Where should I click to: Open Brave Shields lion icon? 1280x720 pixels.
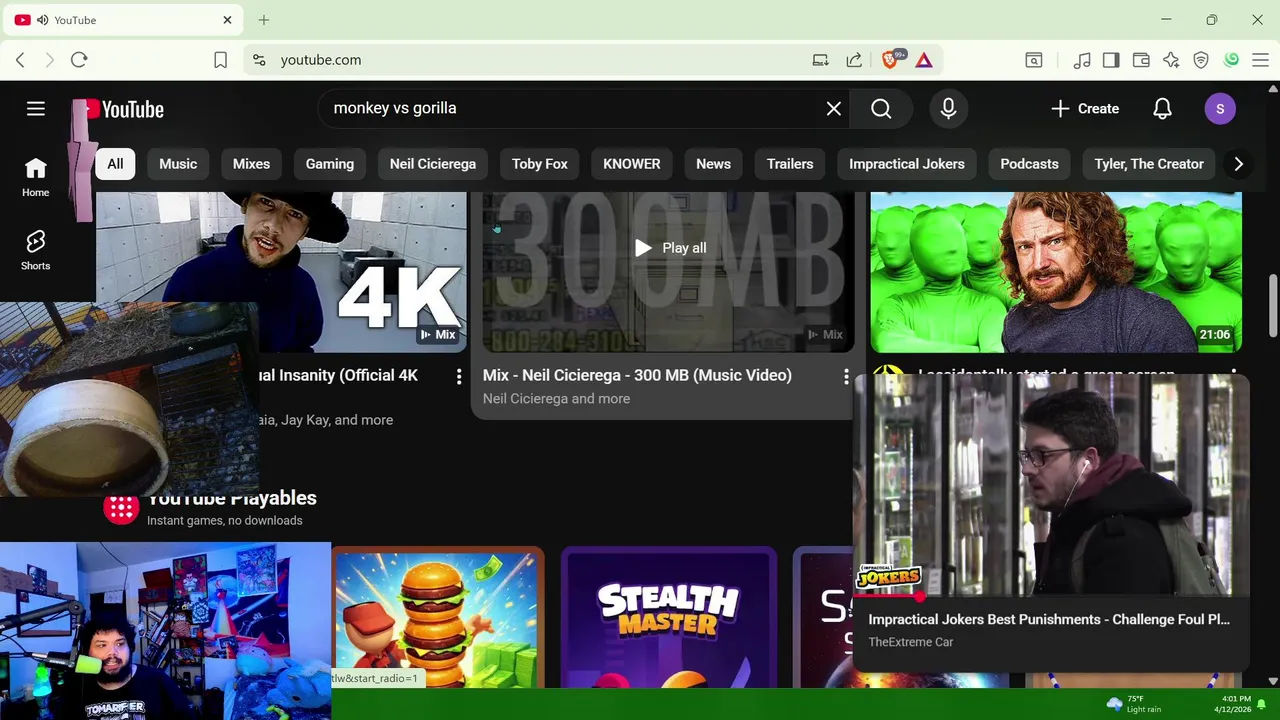click(x=890, y=60)
